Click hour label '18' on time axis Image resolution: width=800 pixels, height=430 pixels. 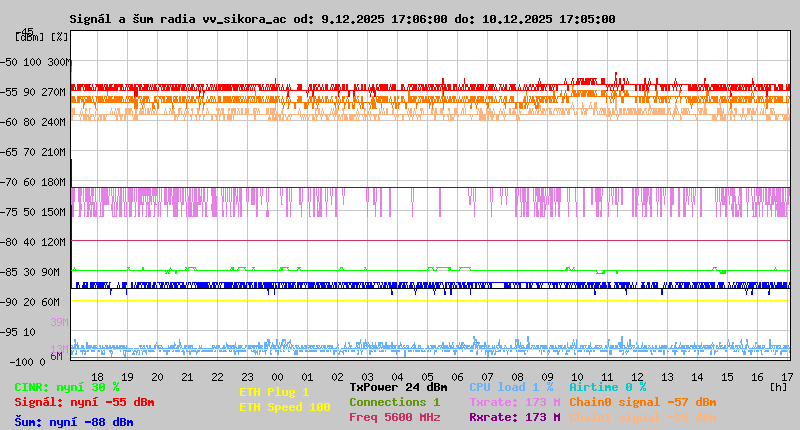coord(97,377)
